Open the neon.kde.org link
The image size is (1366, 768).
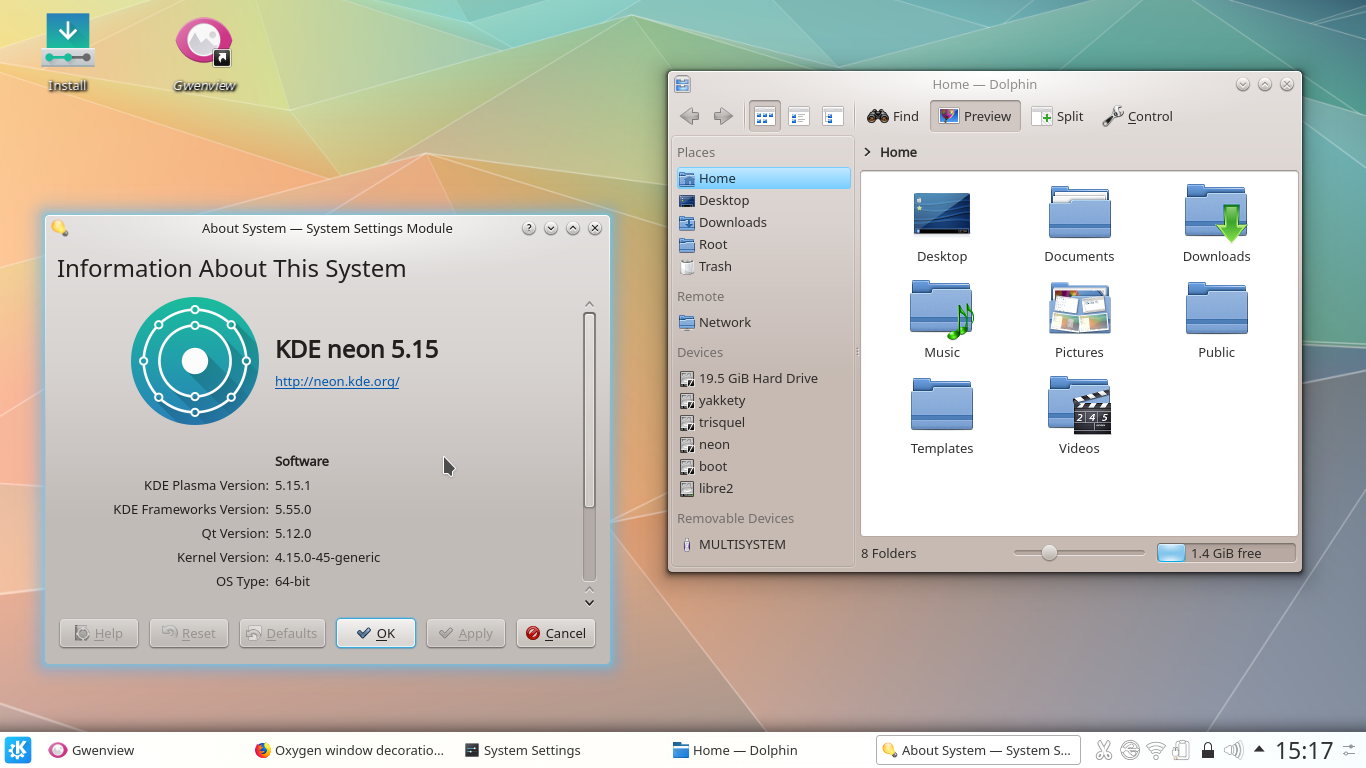pyautogui.click(x=337, y=381)
